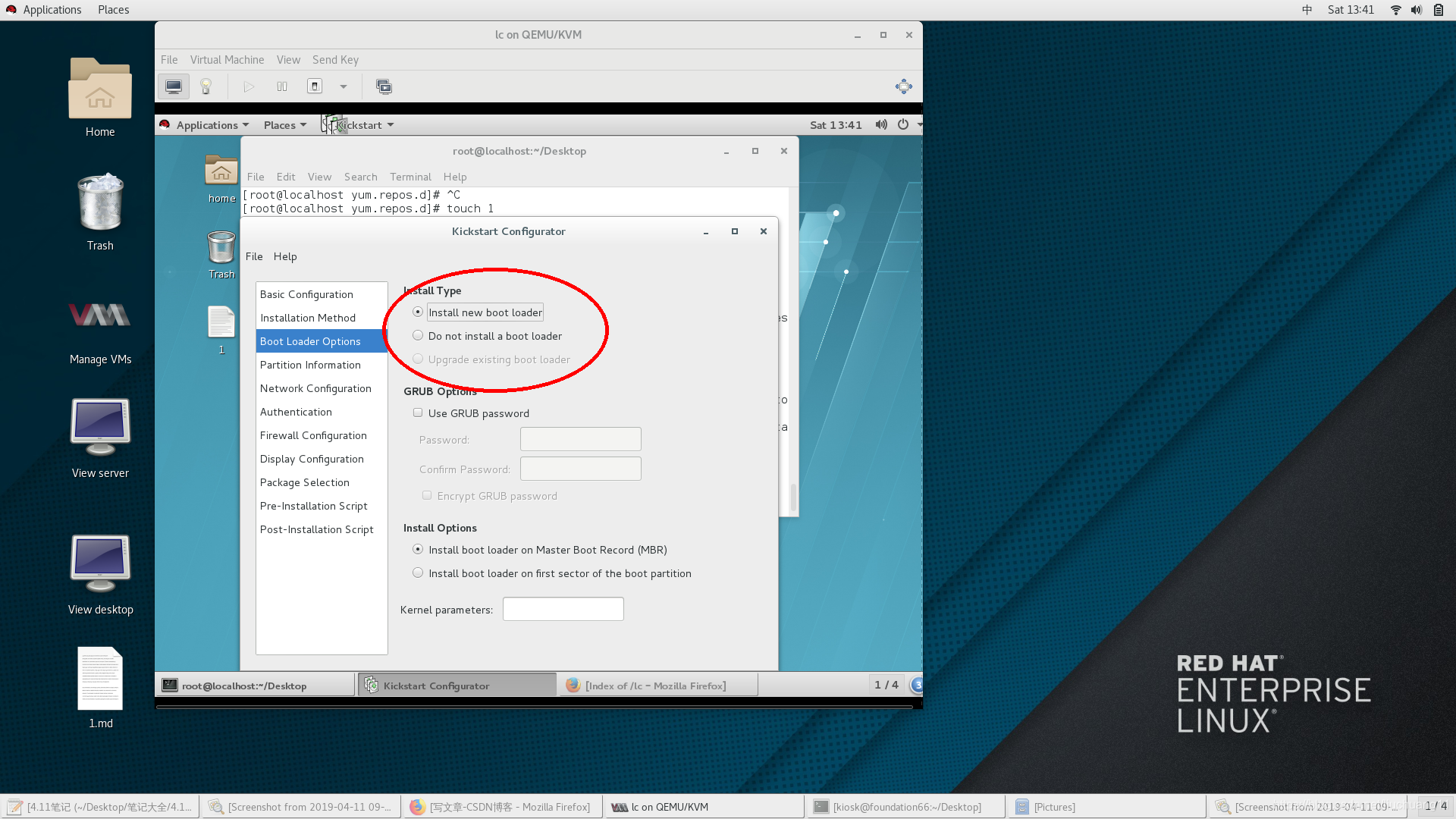Open the snapshots manager icon
1456x819 pixels.
pyautogui.click(x=384, y=86)
